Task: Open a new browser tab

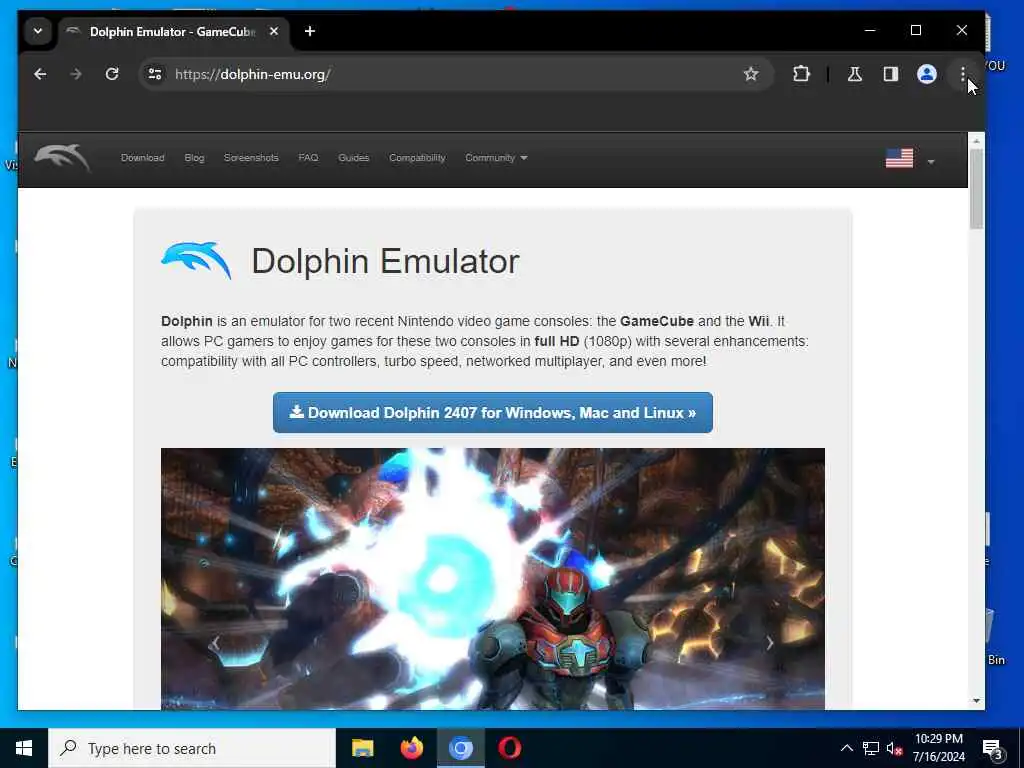Action: coord(310,31)
